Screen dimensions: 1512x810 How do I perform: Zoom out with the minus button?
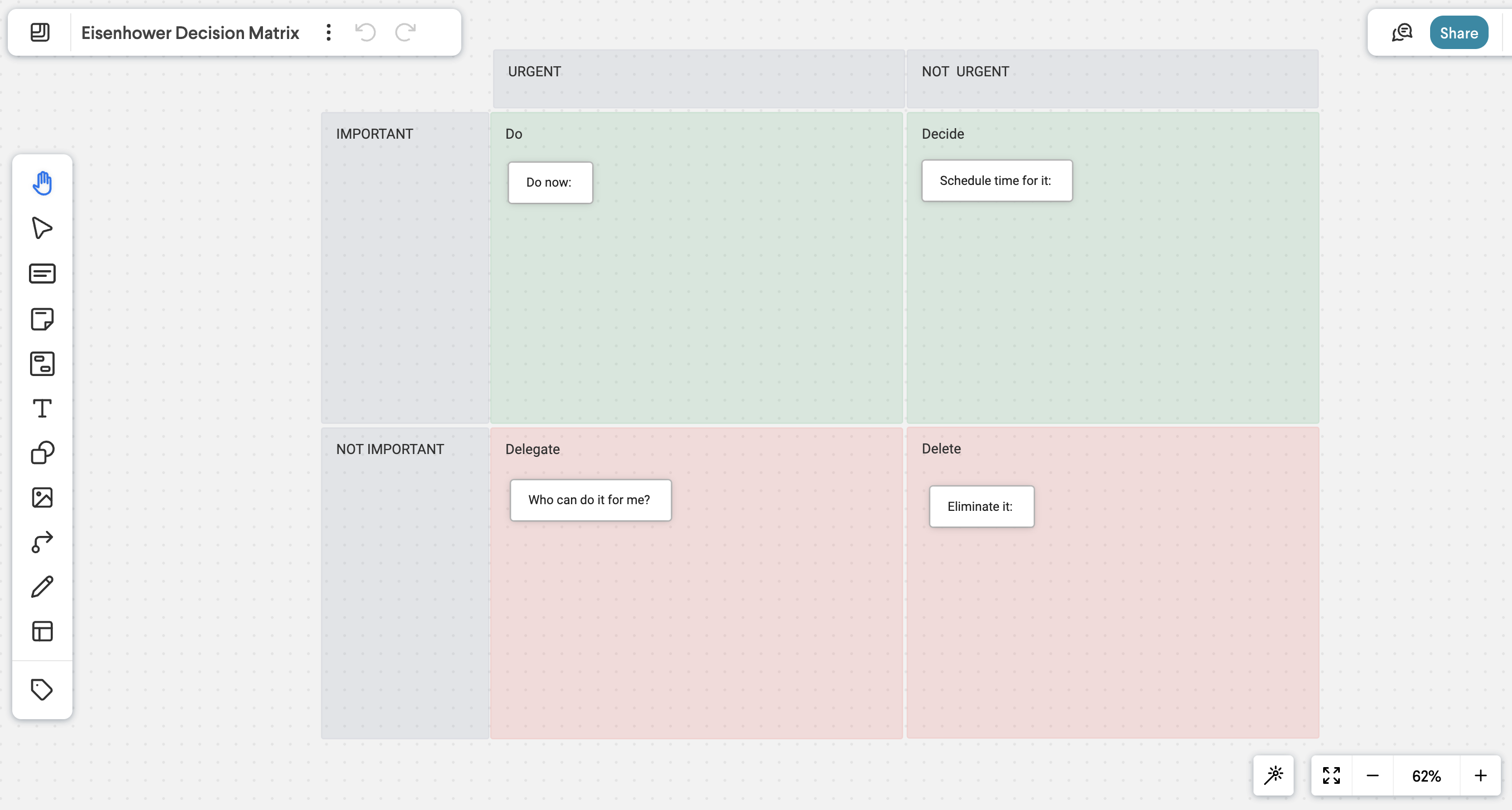pyautogui.click(x=1373, y=776)
